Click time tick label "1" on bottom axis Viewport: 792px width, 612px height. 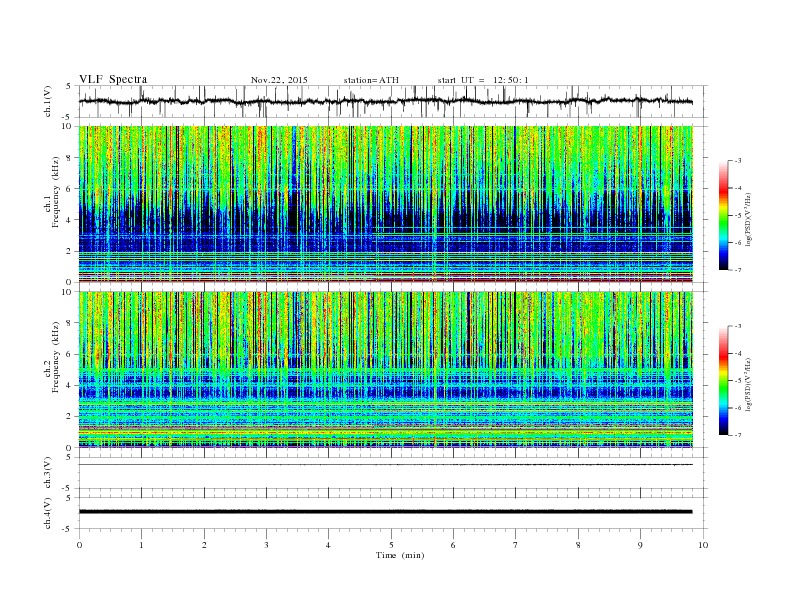(x=142, y=545)
